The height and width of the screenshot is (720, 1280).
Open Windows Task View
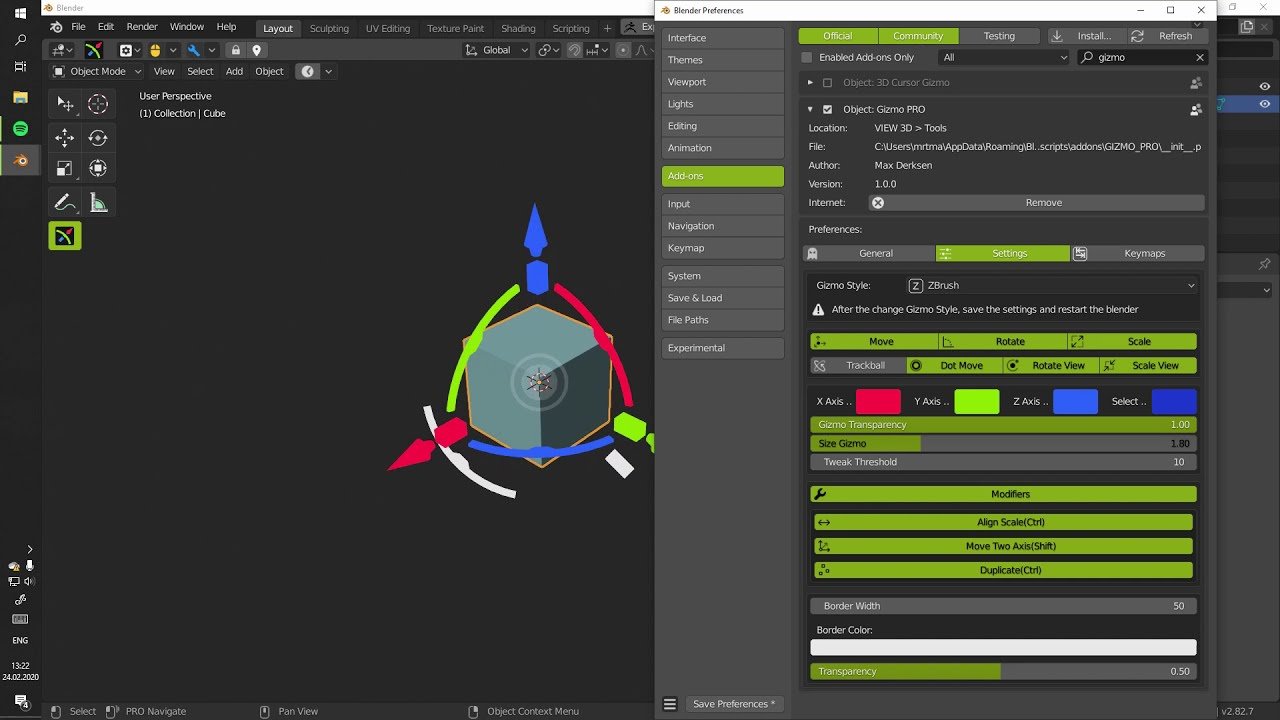[20, 66]
